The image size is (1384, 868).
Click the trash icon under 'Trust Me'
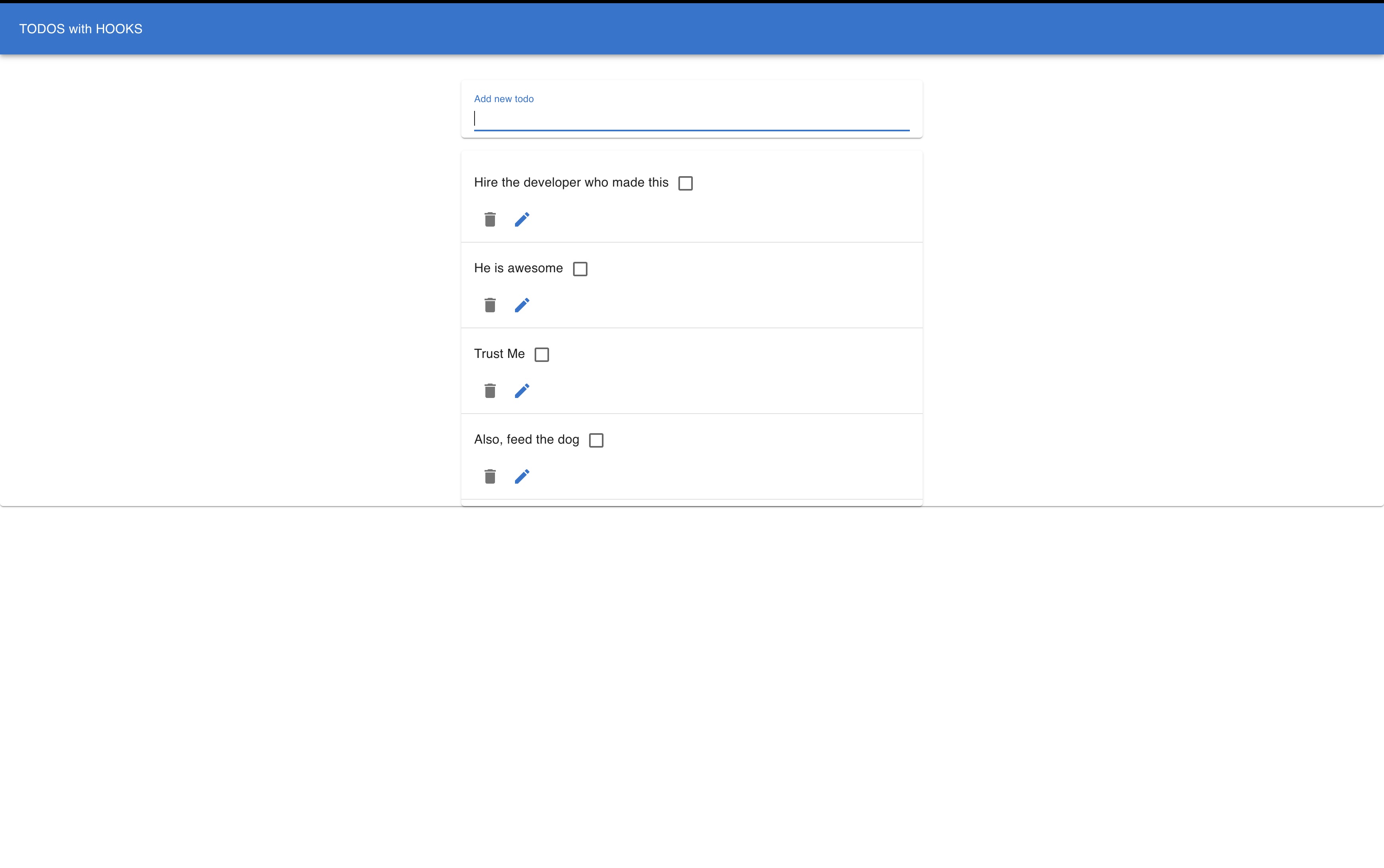tap(490, 390)
